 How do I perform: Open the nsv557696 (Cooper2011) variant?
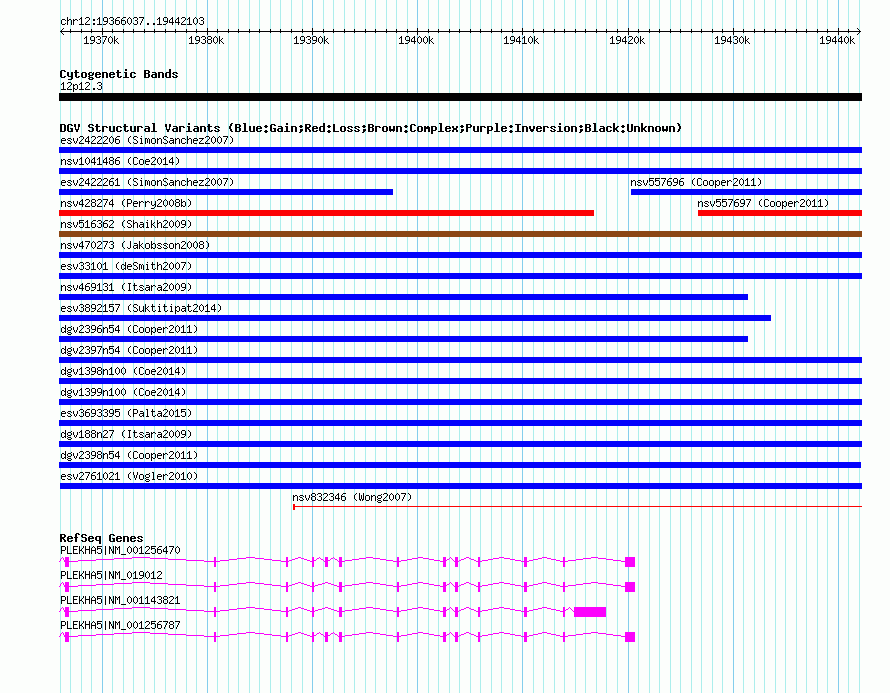click(x=746, y=192)
